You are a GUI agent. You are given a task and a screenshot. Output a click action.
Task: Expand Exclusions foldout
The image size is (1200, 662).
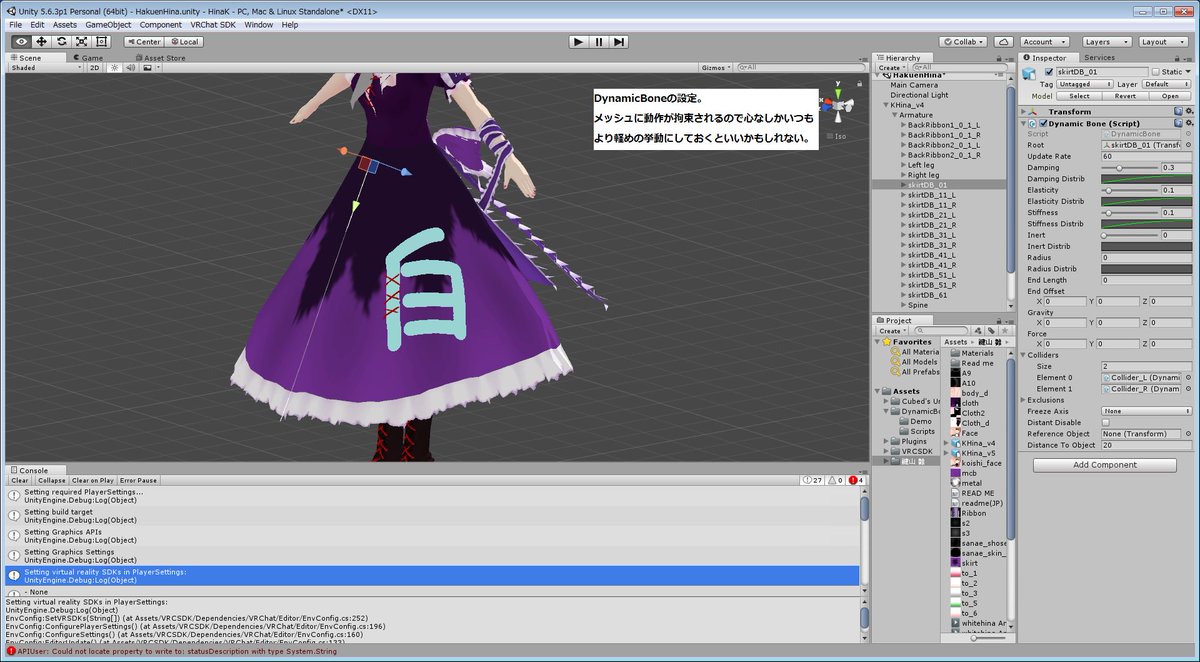click(1024, 400)
